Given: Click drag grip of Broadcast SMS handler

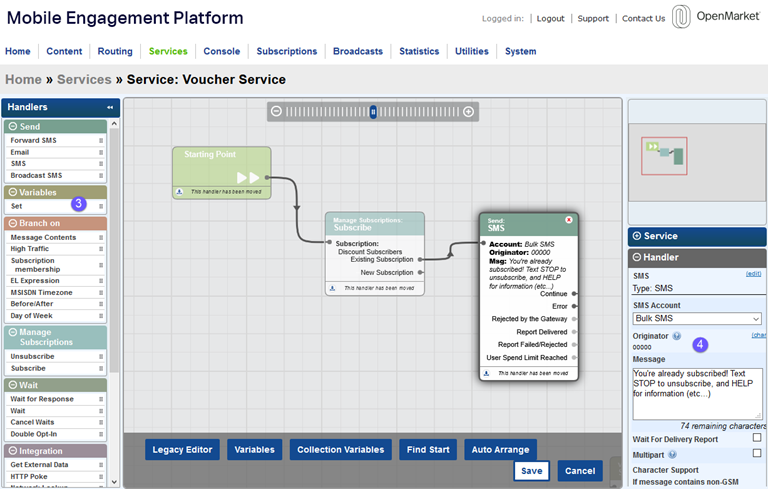Looking at the screenshot, I should pos(101,175).
